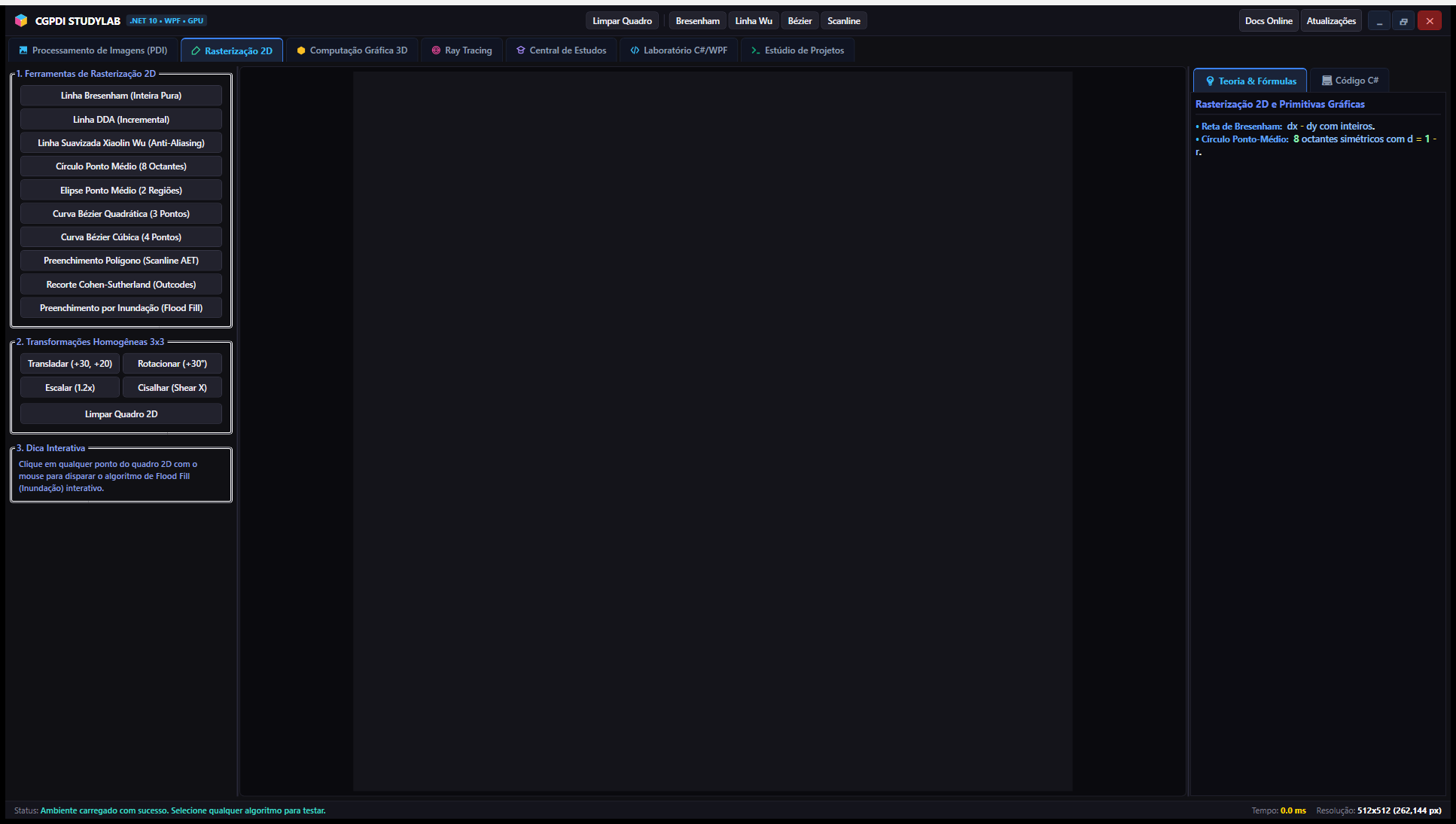1456x824 pixels.
Task: Click the Limpar Quadro toolbar button
Action: (622, 21)
